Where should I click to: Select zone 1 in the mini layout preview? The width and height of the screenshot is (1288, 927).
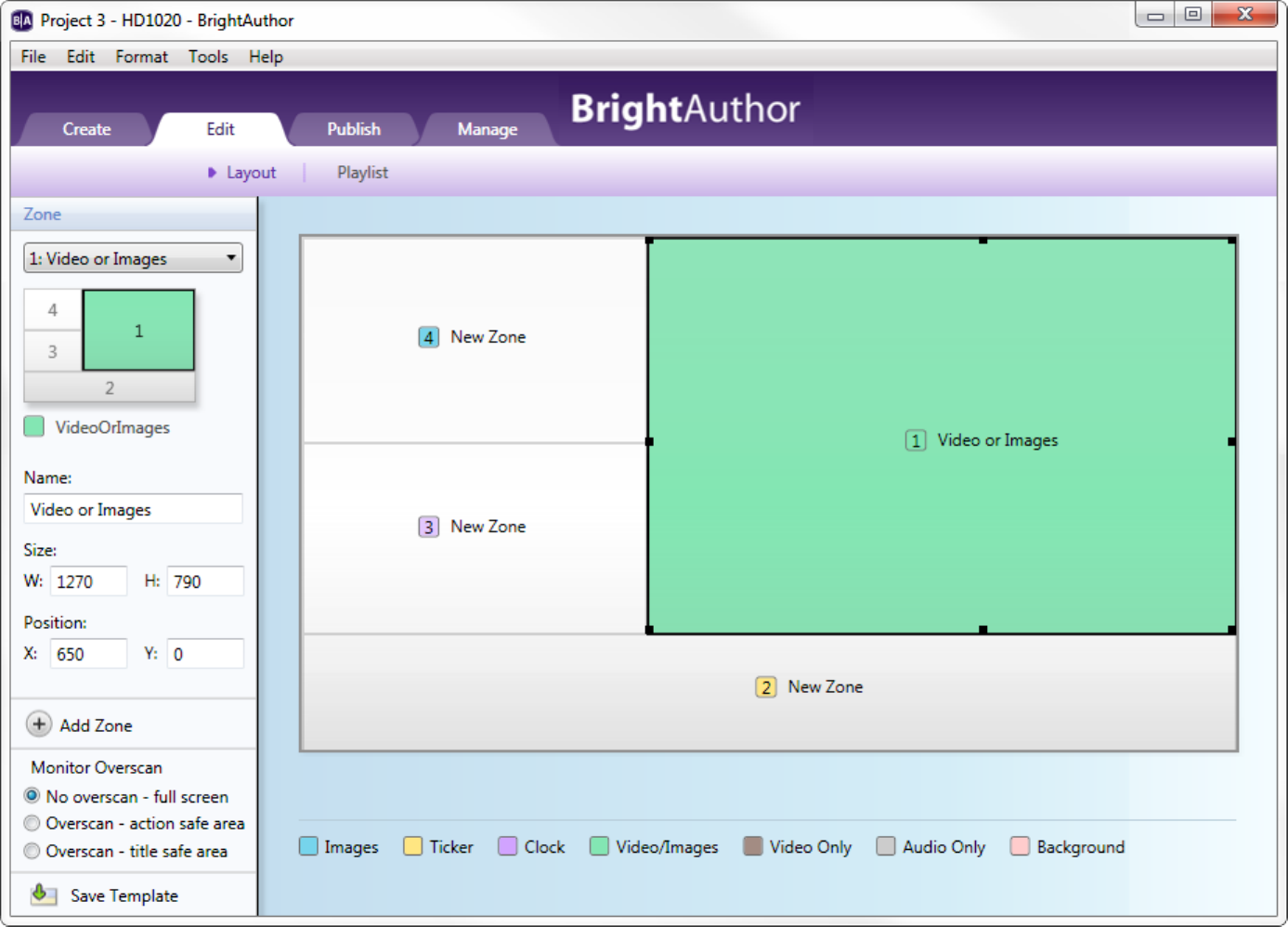pos(138,331)
